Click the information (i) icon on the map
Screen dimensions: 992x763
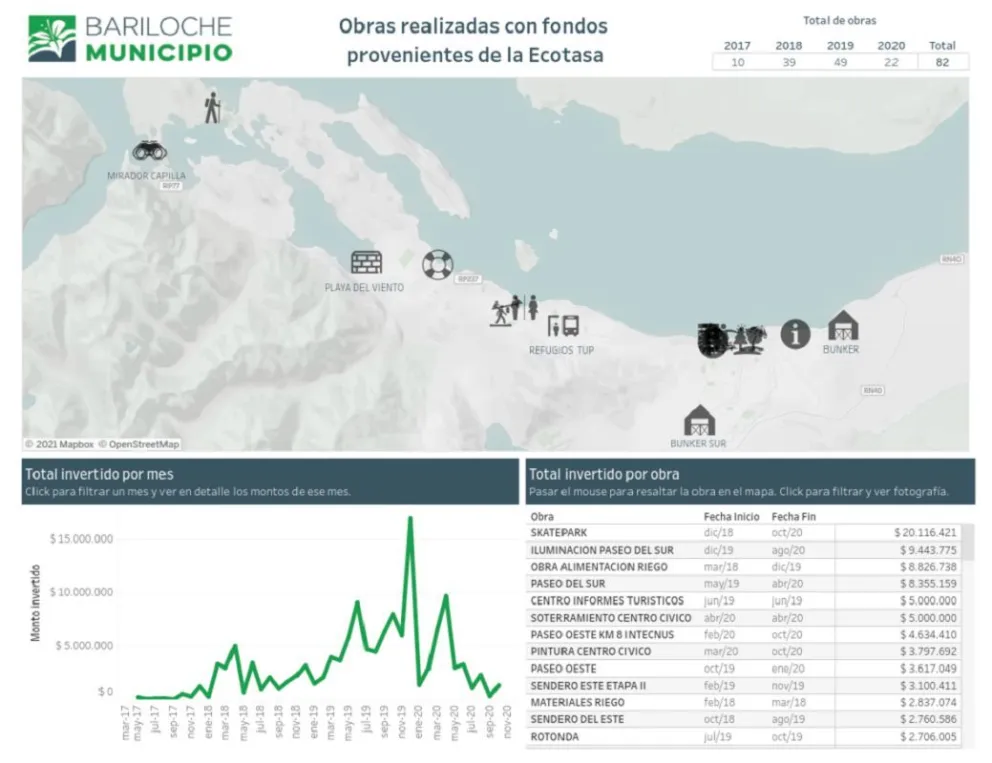795,335
